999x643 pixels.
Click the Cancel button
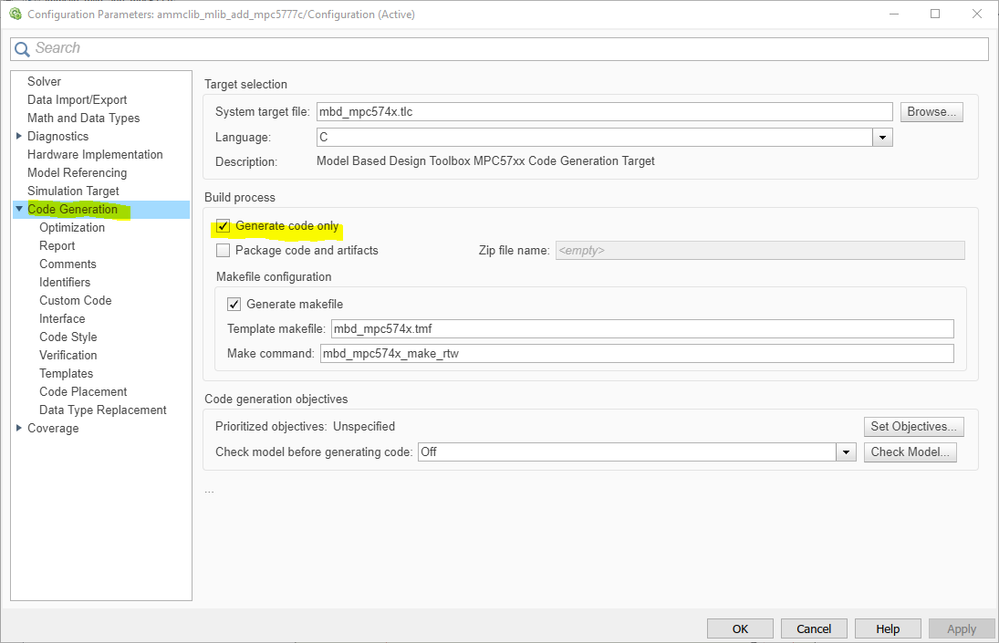(x=814, y=629)
